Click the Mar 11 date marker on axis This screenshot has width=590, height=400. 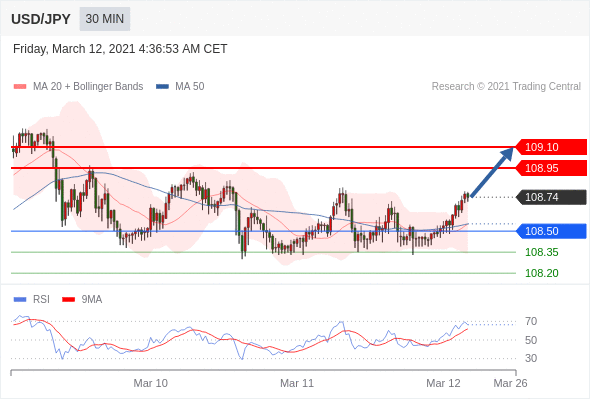[297, 383]
